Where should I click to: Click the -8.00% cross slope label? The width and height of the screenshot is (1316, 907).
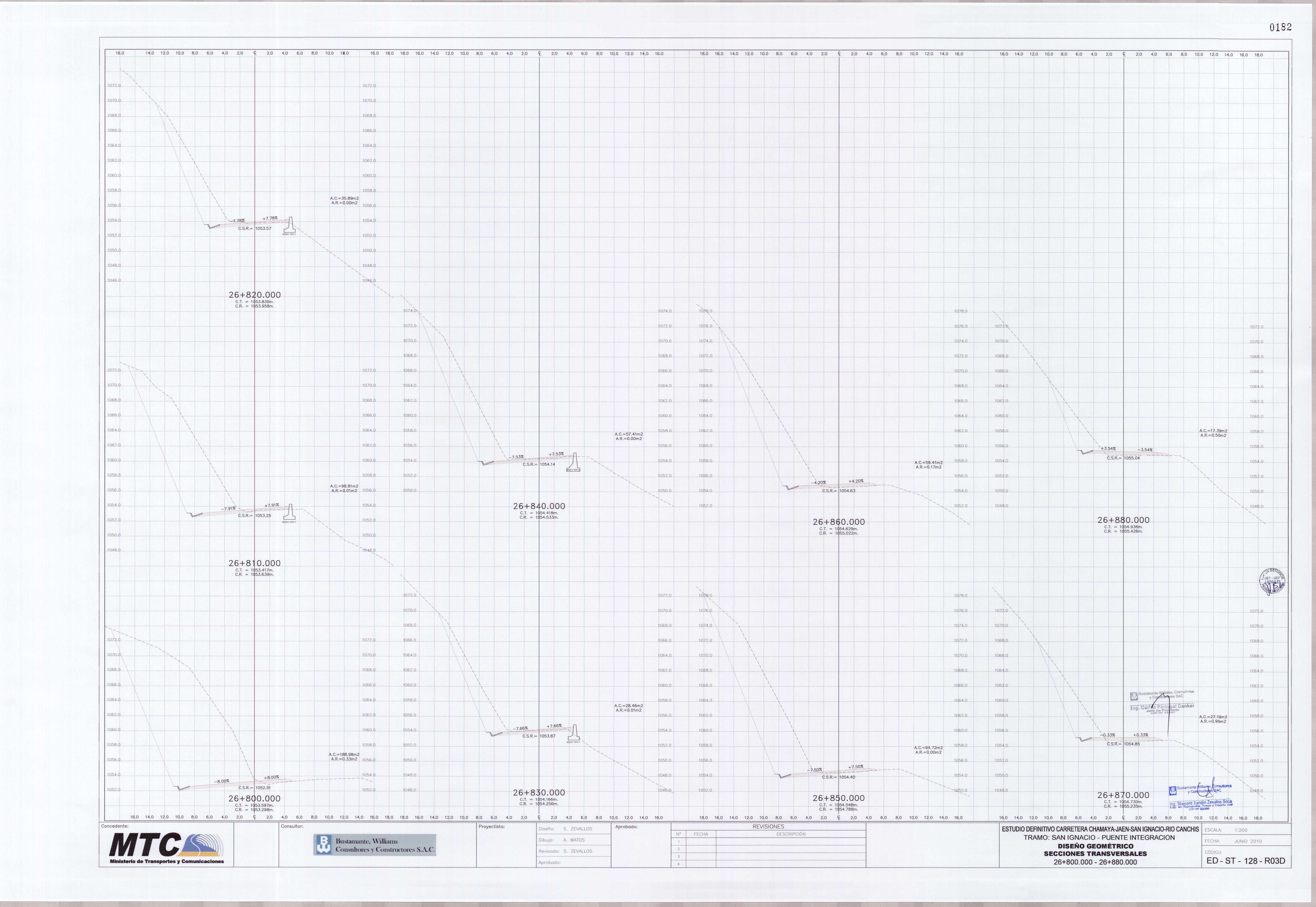point(222,781)
